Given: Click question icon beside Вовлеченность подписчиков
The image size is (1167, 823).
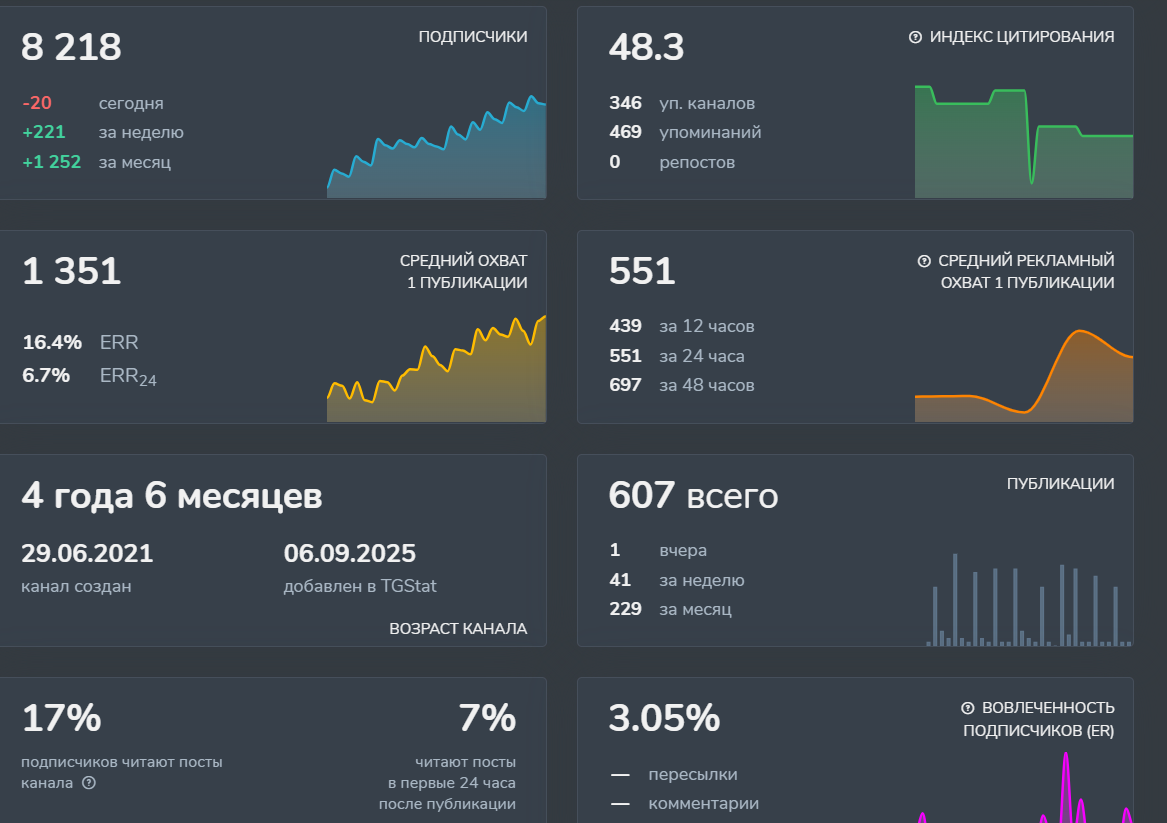Looking at the screenshot, I should [968, 708].
